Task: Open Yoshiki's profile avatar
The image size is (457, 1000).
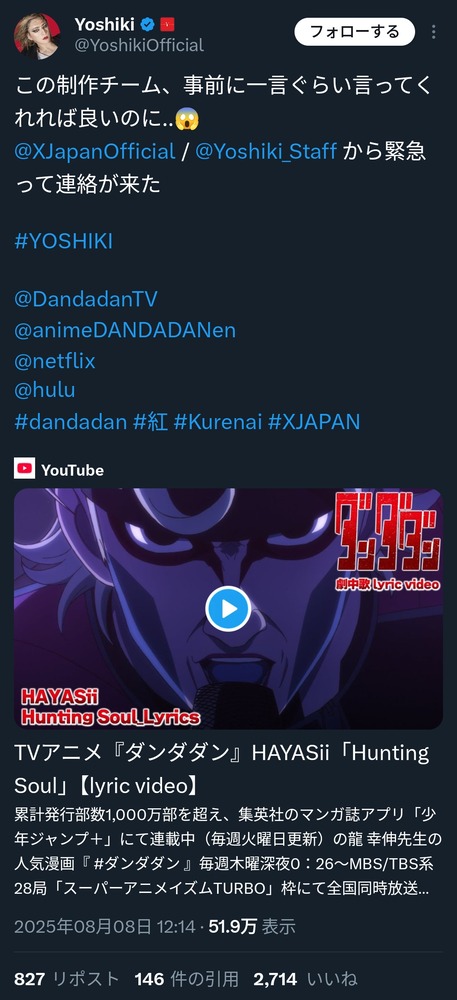Action: click(x=37, y=36)
